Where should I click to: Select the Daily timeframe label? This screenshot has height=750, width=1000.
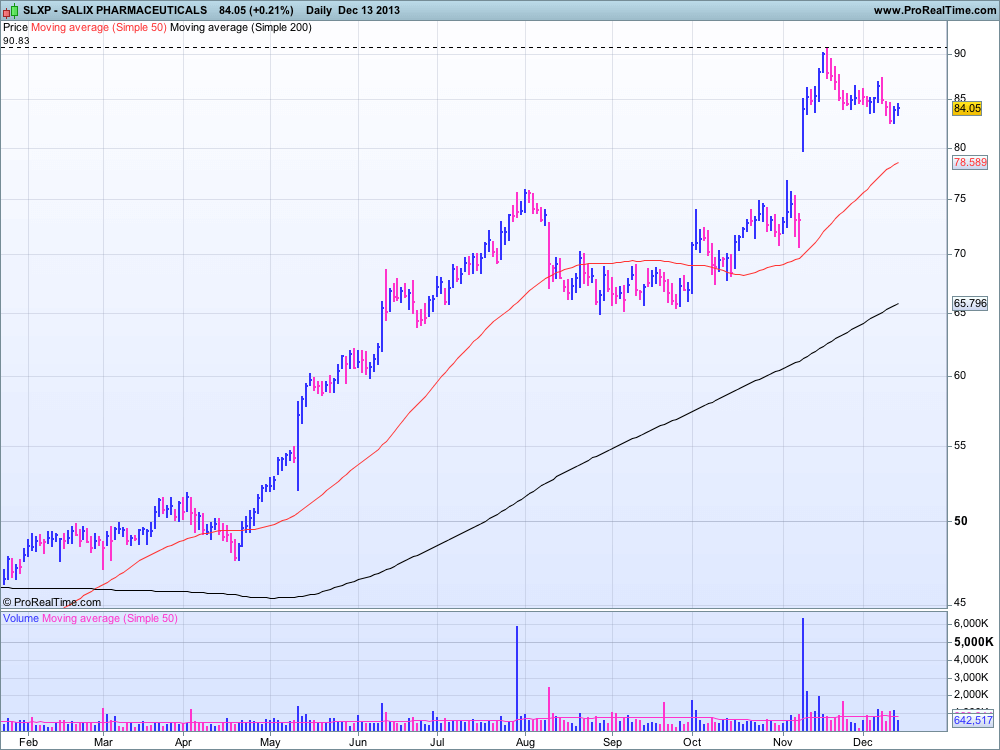[x=318, y=10]
